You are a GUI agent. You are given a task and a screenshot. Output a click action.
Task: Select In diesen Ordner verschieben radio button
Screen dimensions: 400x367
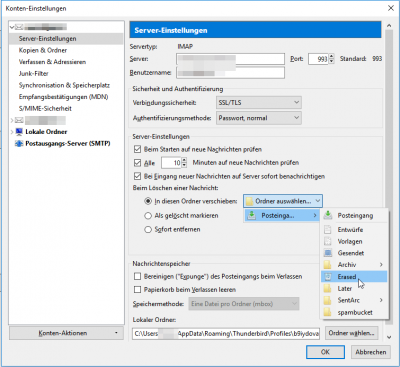tap(148, 201)
